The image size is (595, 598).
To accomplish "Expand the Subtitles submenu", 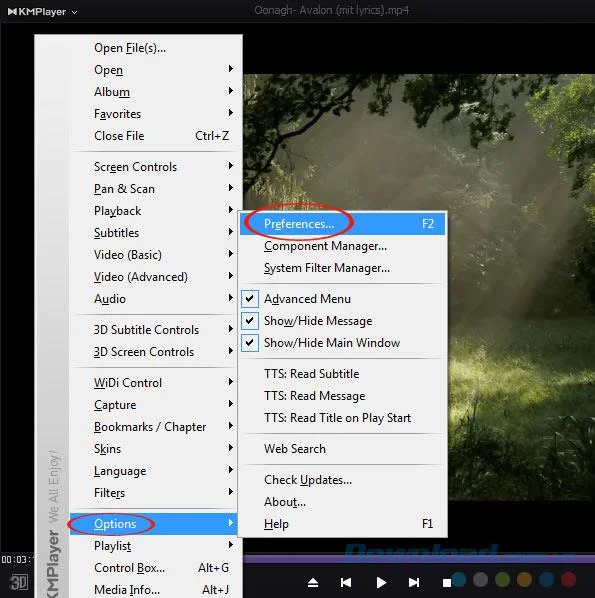I will (154, 233).
